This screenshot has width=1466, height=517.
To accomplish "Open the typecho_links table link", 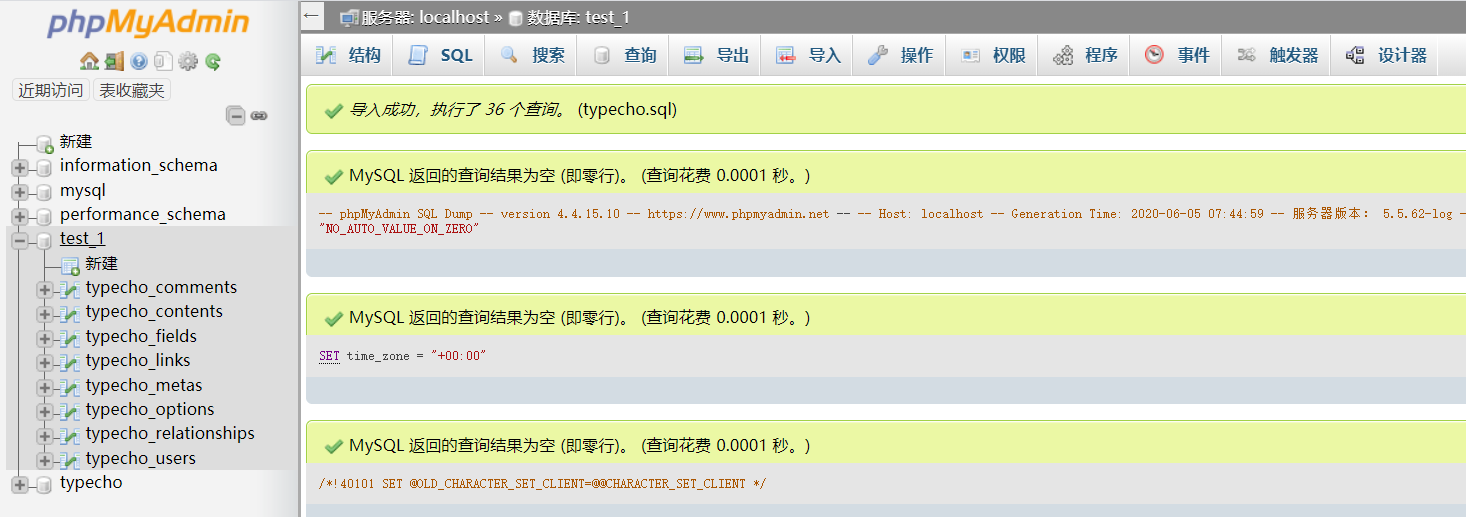I will 138,361.
